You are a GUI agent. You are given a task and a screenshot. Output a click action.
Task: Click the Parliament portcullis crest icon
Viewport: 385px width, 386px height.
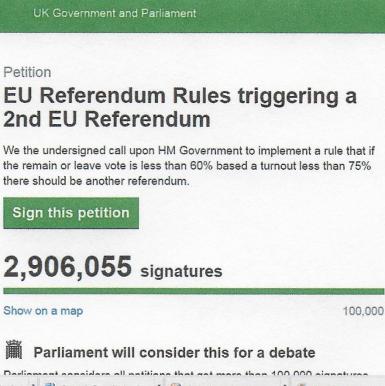[x=14, y=349]
